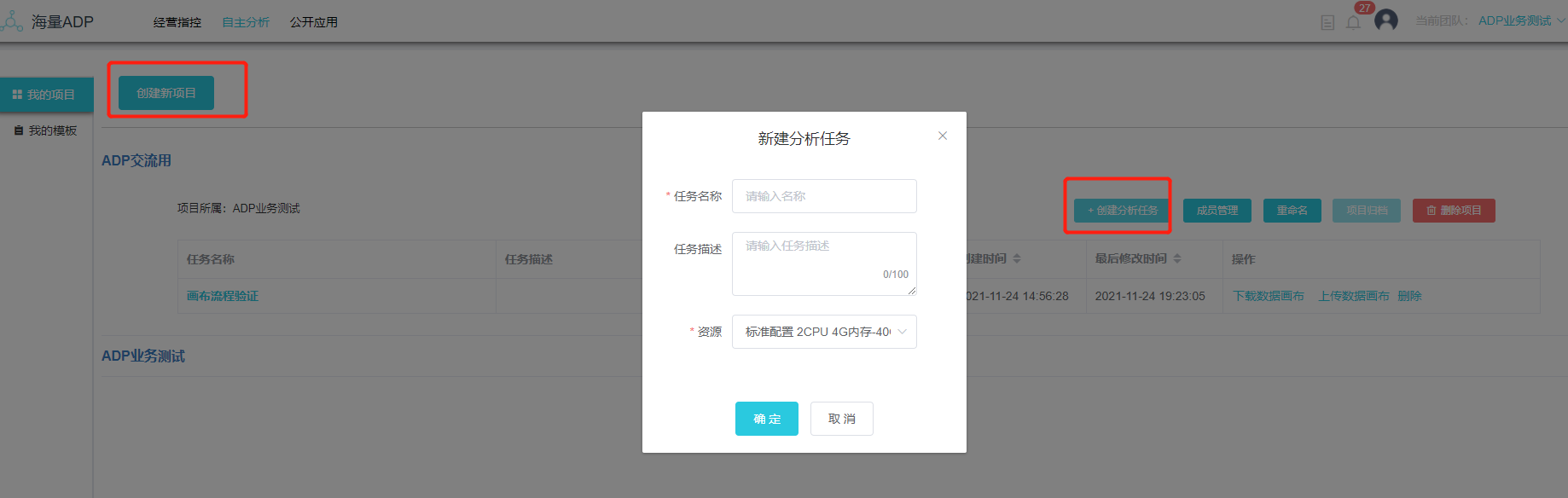The image size is (1568, 498).
Task: Open the 自主分析 menu
Action: 246,22
